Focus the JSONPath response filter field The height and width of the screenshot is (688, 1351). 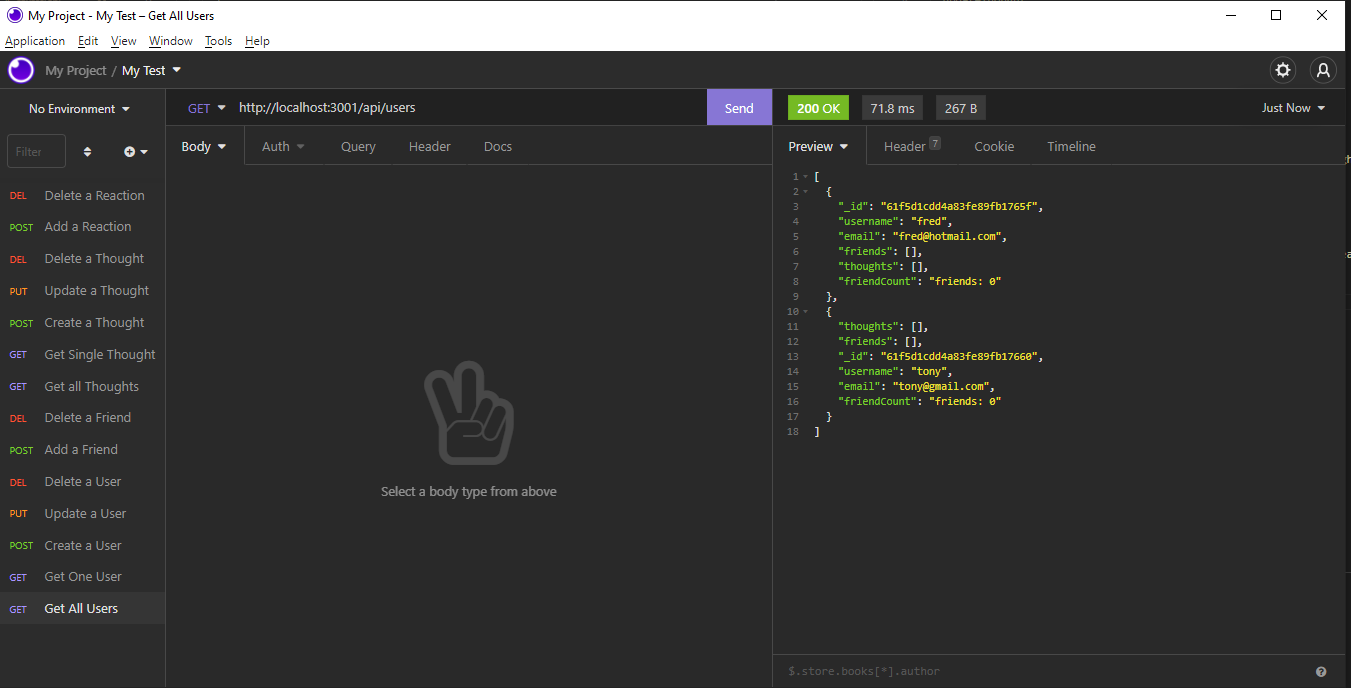[x=1045, y=672]
